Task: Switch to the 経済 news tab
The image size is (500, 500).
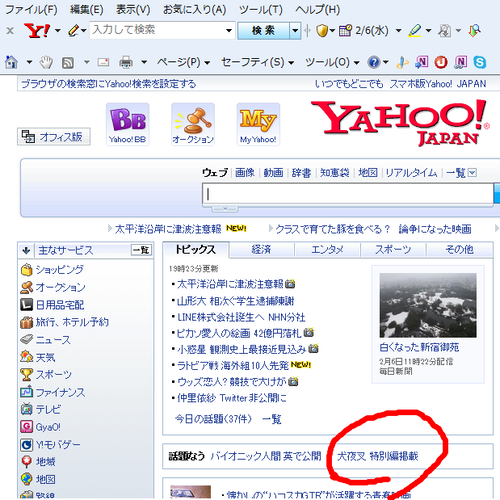Action: click(261, 250)
